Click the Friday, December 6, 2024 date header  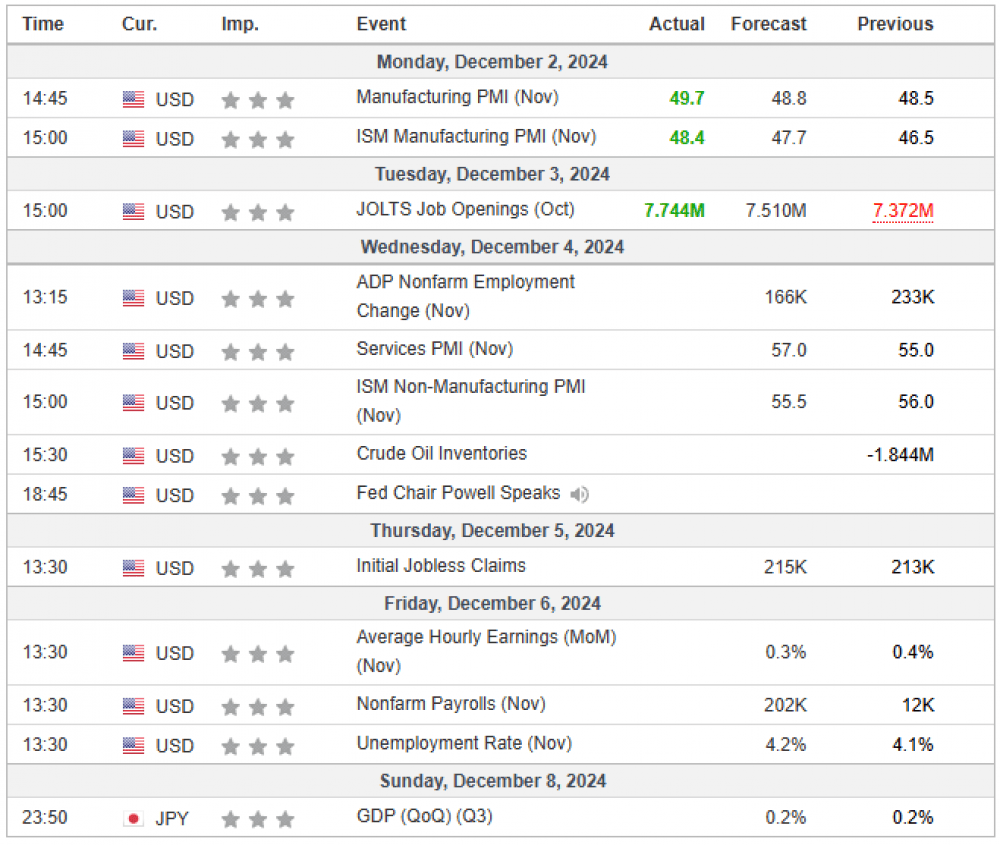(492, 603)
